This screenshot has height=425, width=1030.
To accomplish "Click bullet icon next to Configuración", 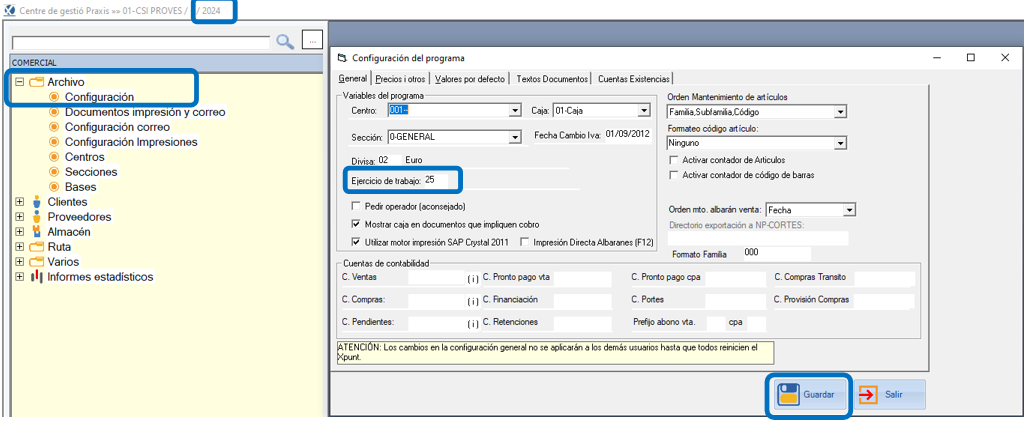I will (x=55, y=97).
